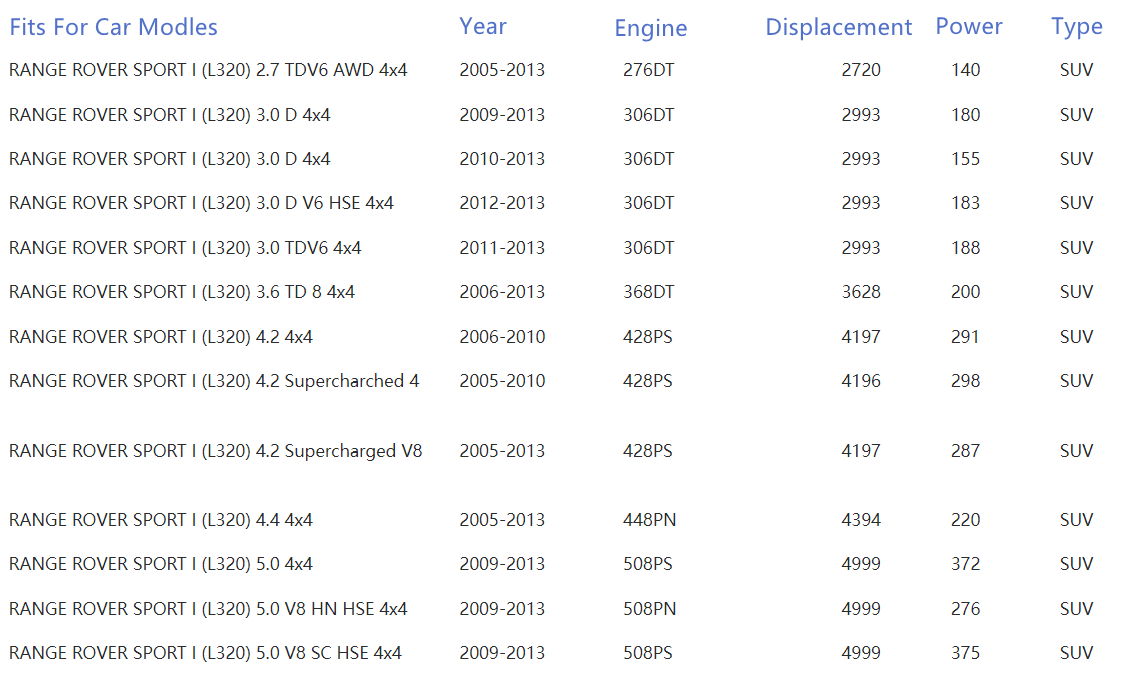This screenshot has width=1130, height=683.
Task: Click the 2.7 TDV6 AWD 4x4 model row
Action: click(x=208, y=70)
